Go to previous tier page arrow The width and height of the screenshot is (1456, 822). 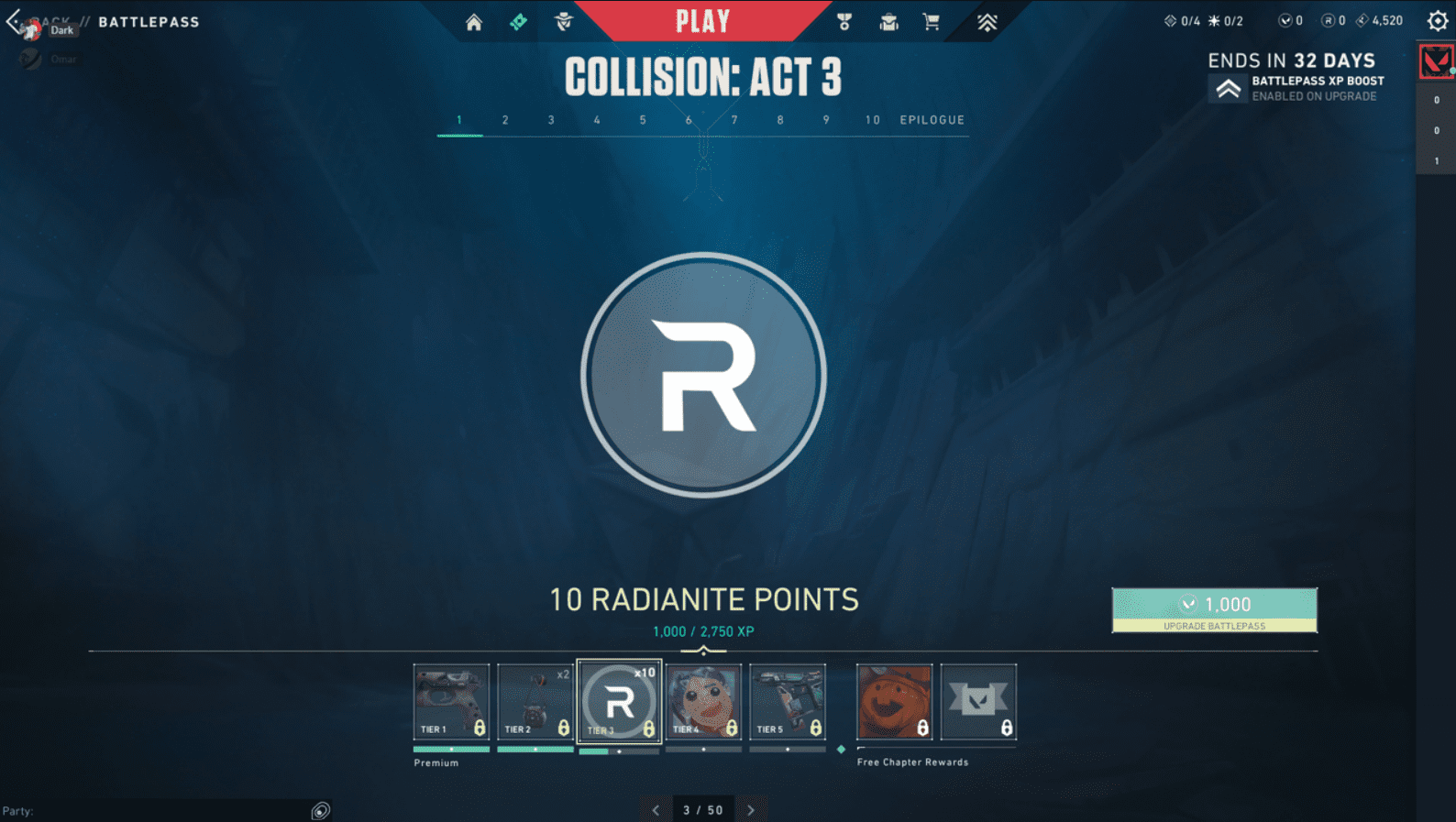click(656, 810)
